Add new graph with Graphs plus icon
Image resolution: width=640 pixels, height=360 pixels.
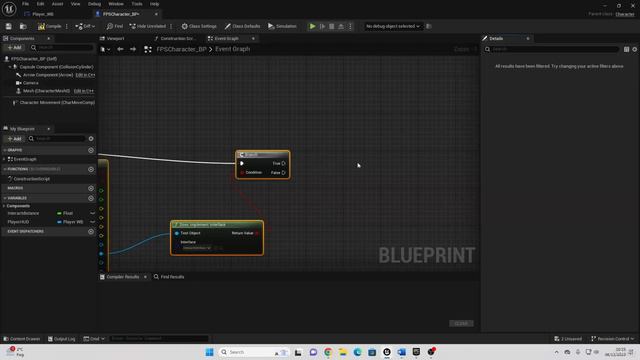click(91, 150)
